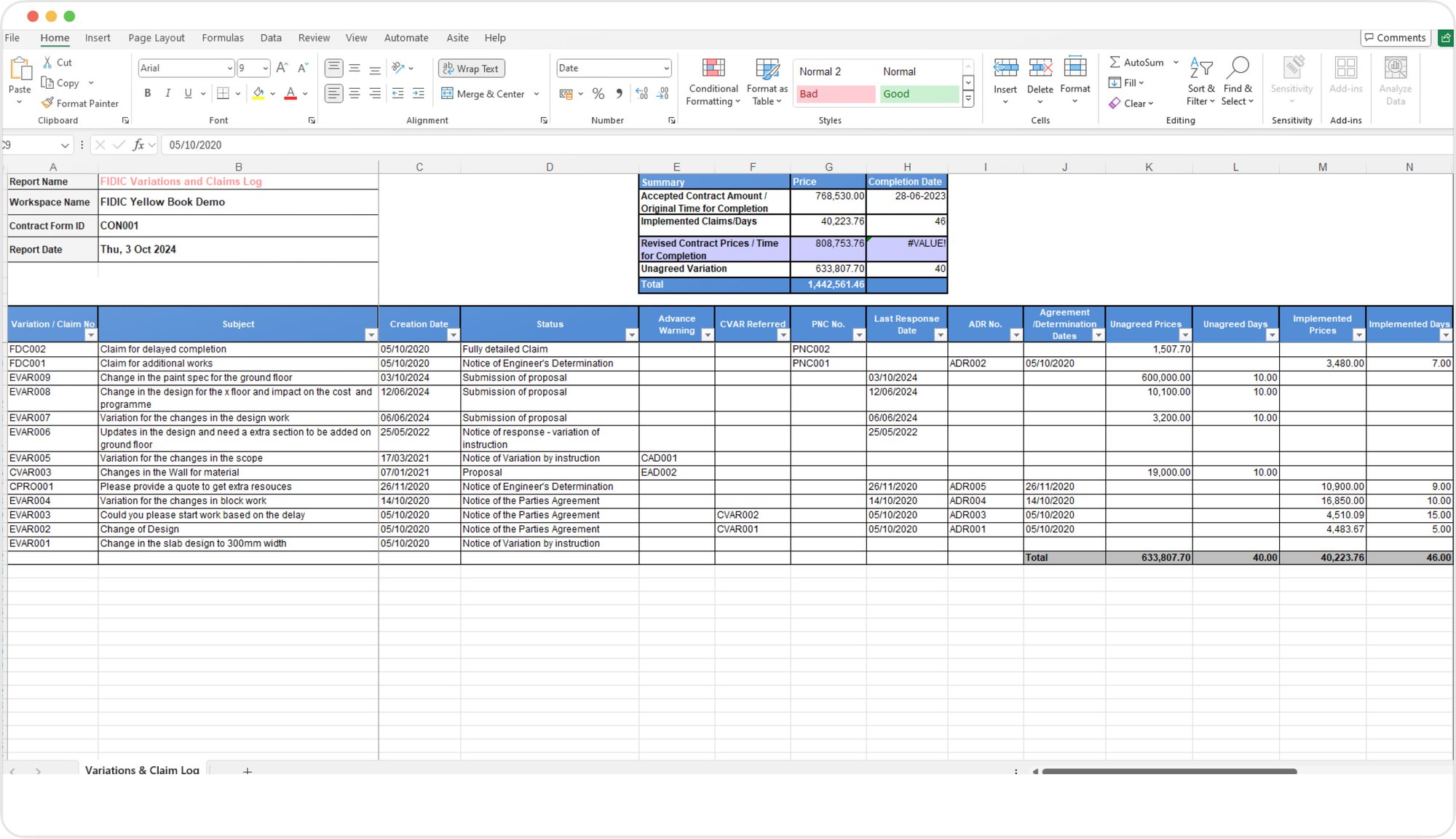Toggle Wrap Text formatting

point(473,68)
